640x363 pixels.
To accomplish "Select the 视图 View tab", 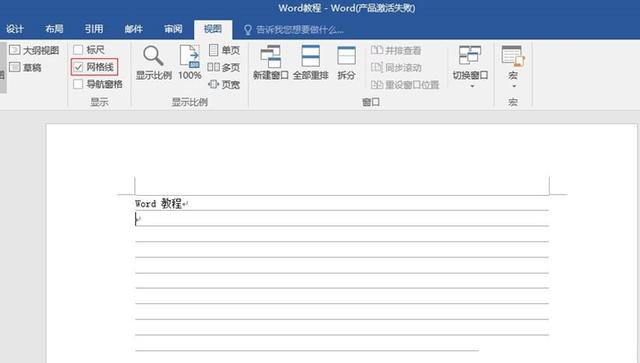I will click(213, 29).
